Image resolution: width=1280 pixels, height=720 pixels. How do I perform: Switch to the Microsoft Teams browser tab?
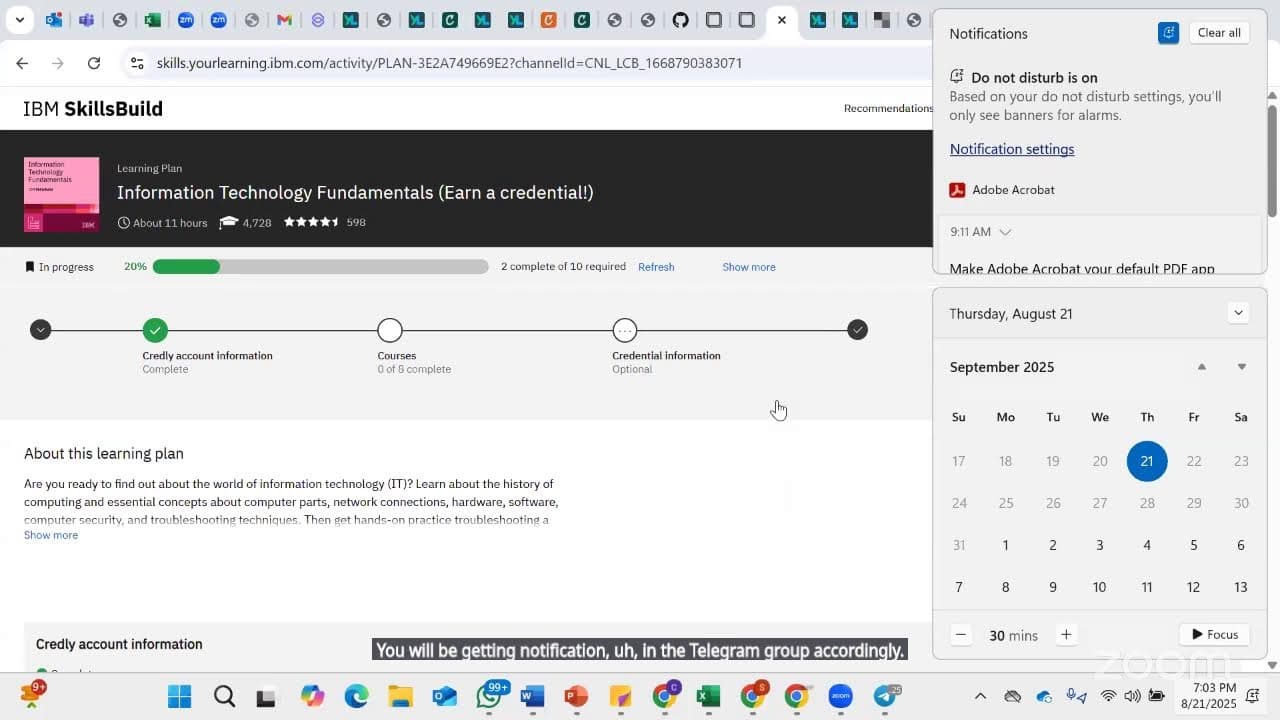tap(87, 20)
